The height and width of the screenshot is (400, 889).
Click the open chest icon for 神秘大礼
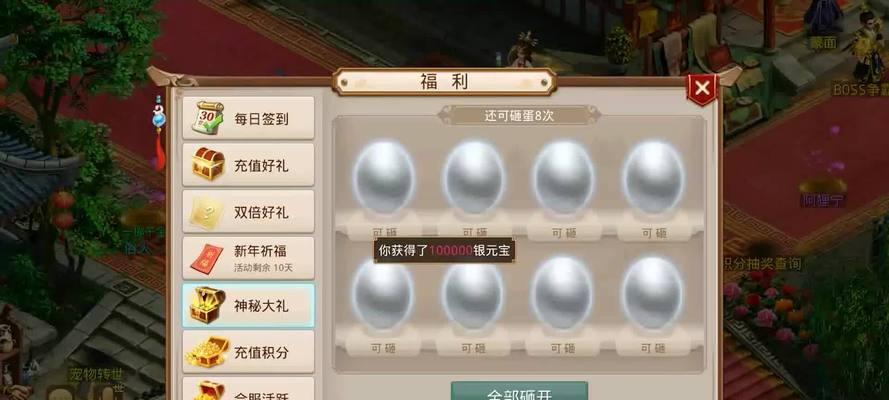tap(207, 305)
